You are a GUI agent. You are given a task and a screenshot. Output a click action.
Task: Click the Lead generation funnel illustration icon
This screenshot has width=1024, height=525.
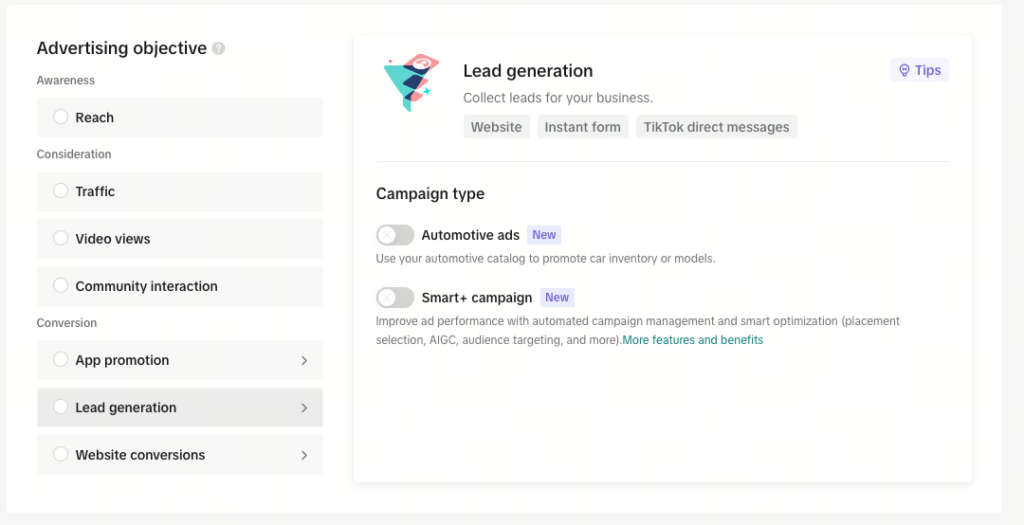click(x=410, y=82)
